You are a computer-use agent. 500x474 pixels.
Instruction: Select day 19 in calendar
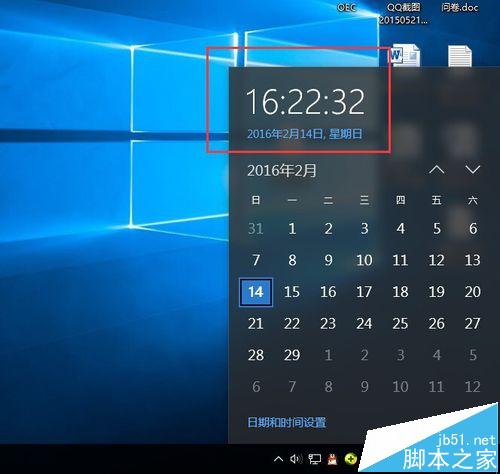click(x=437, y=292)
